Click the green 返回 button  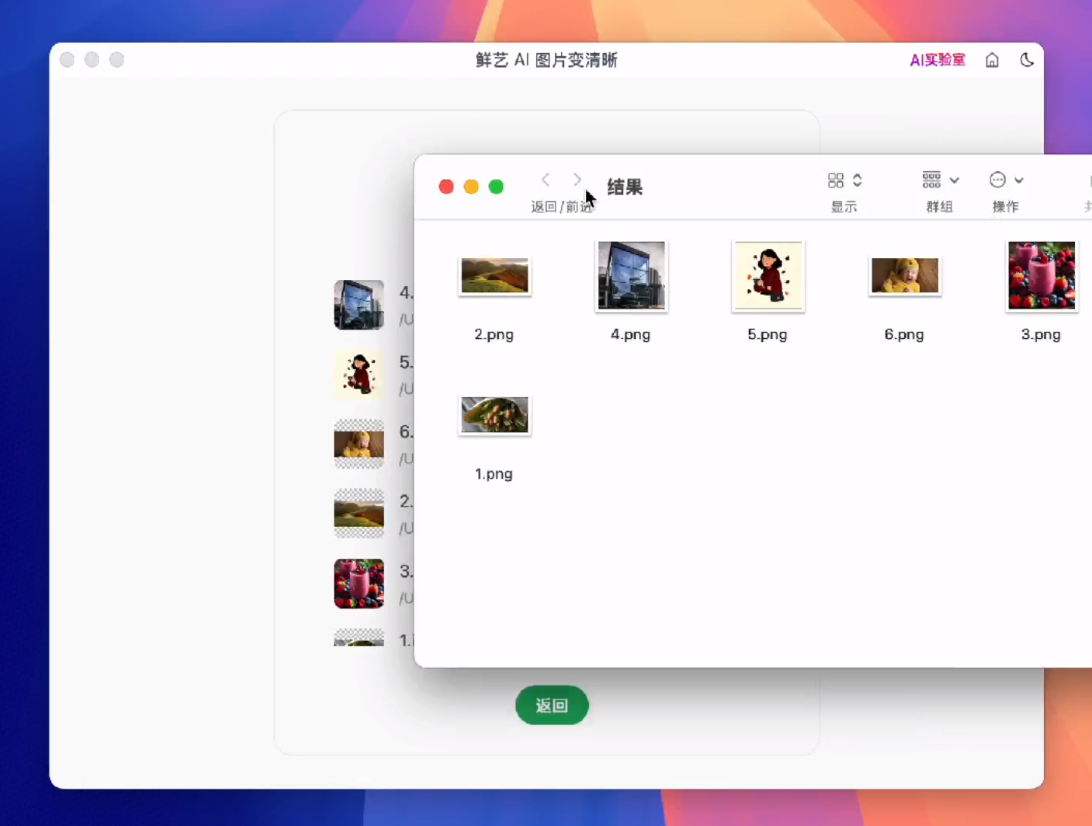point(552,706)
